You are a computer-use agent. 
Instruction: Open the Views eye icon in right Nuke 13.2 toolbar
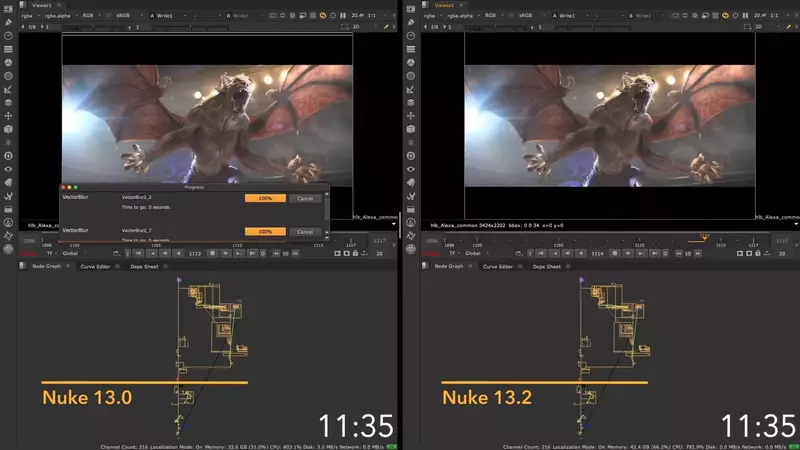pos(411,169)
